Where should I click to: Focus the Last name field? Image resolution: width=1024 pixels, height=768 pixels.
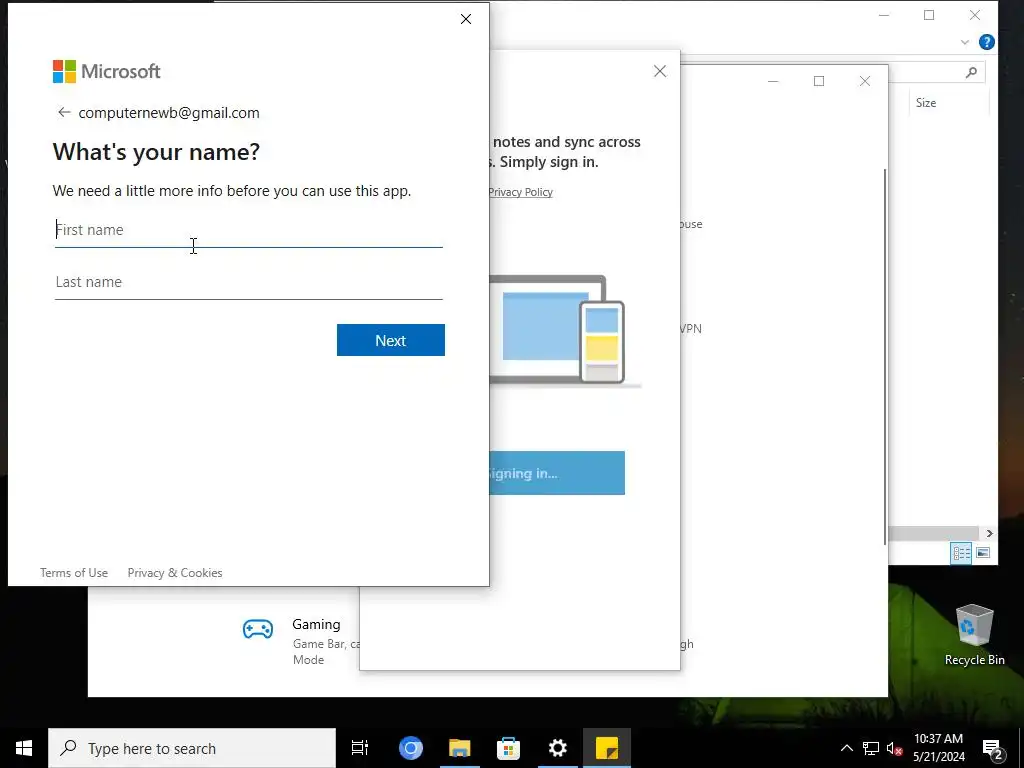pos(249,282)
